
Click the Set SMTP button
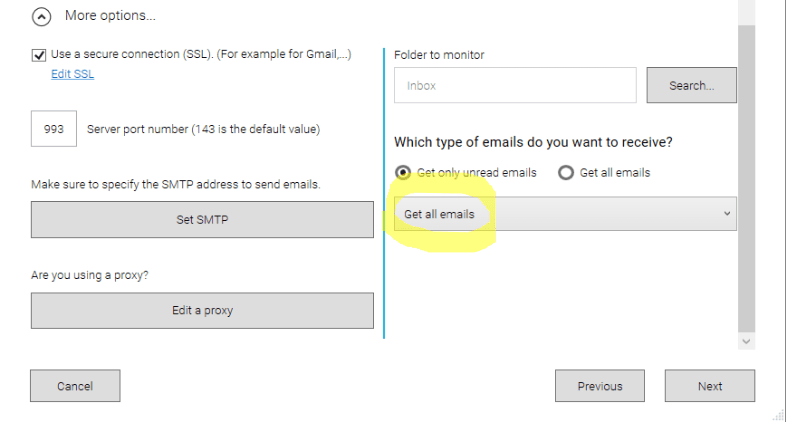click(202, 220)
